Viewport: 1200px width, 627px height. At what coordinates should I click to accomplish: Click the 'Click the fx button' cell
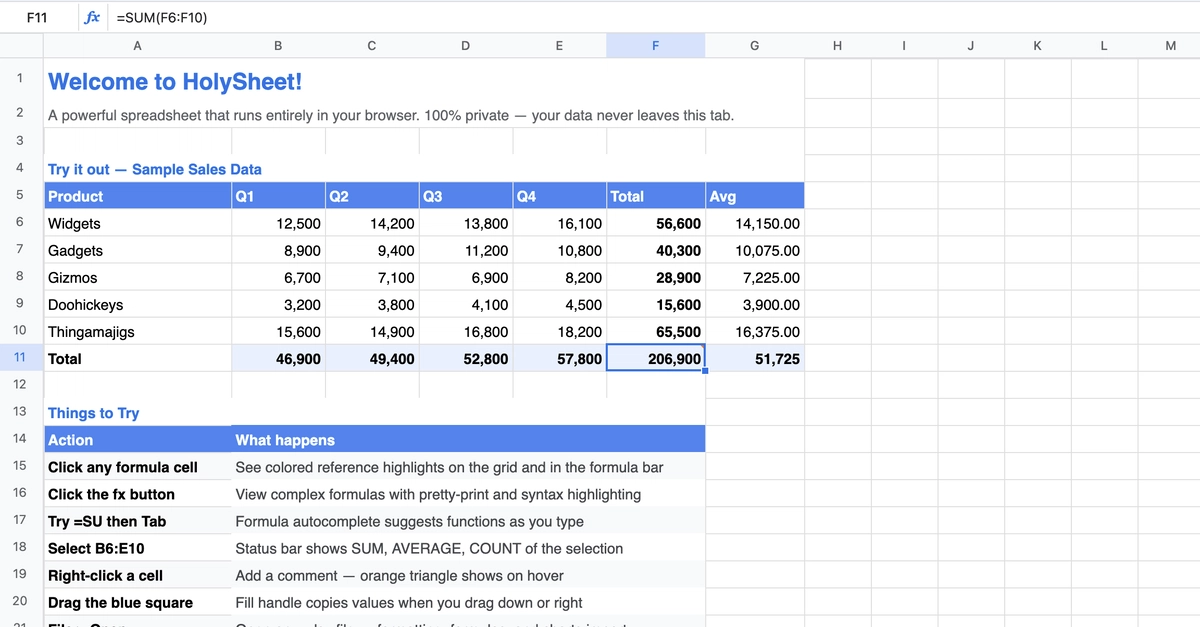click(138, 493)
